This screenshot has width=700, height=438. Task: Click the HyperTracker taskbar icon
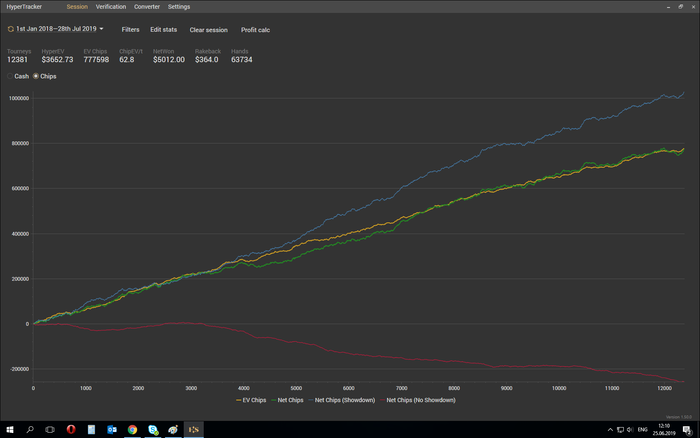coord(194,430)
